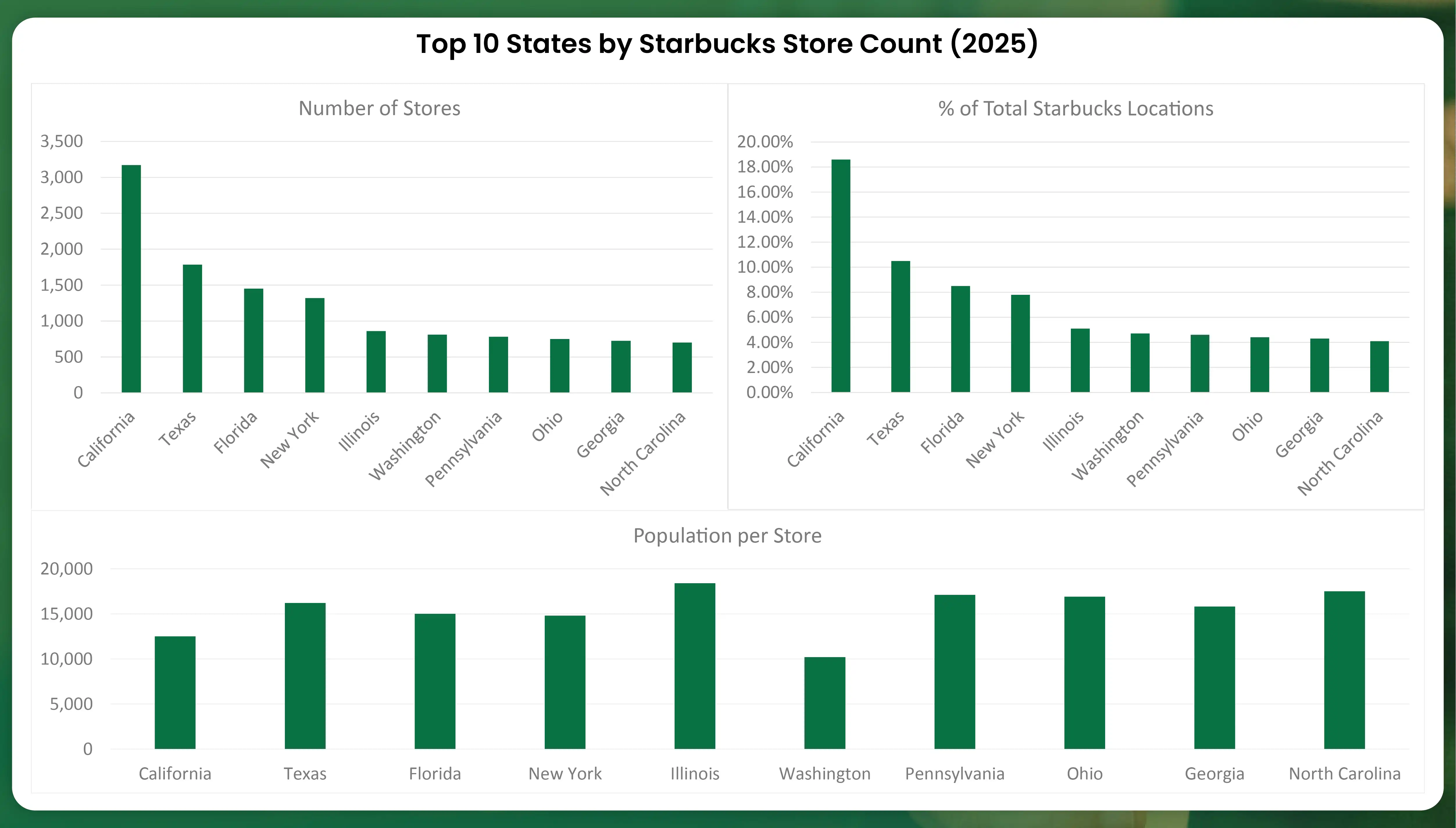Select North Carolina bar in Number of Stores chart
The height and width of the screenshot is (828, 1456).
coord(682,367)
